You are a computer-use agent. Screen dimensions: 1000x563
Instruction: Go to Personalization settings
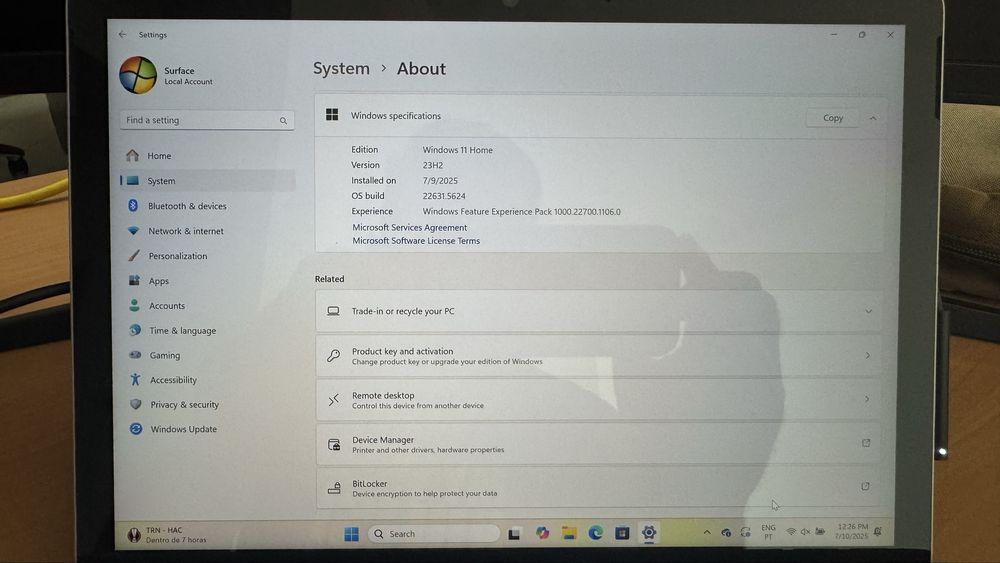click(207, 256)
